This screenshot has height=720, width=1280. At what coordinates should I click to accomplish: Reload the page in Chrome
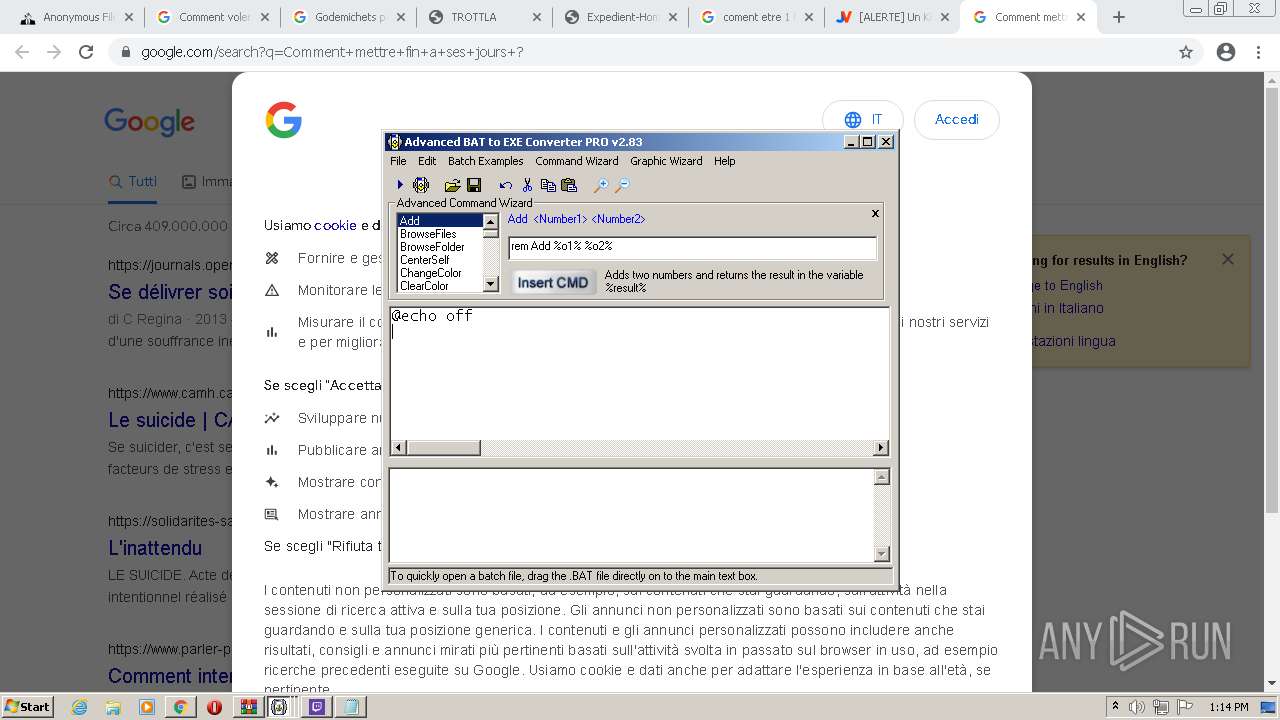pos(86,52)
